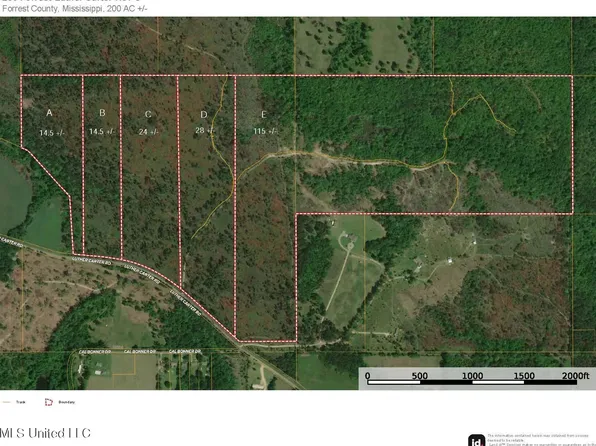Screen dimensions: 596x446
Task: Select the parcel letter B label
Action: tap(102, 113)
